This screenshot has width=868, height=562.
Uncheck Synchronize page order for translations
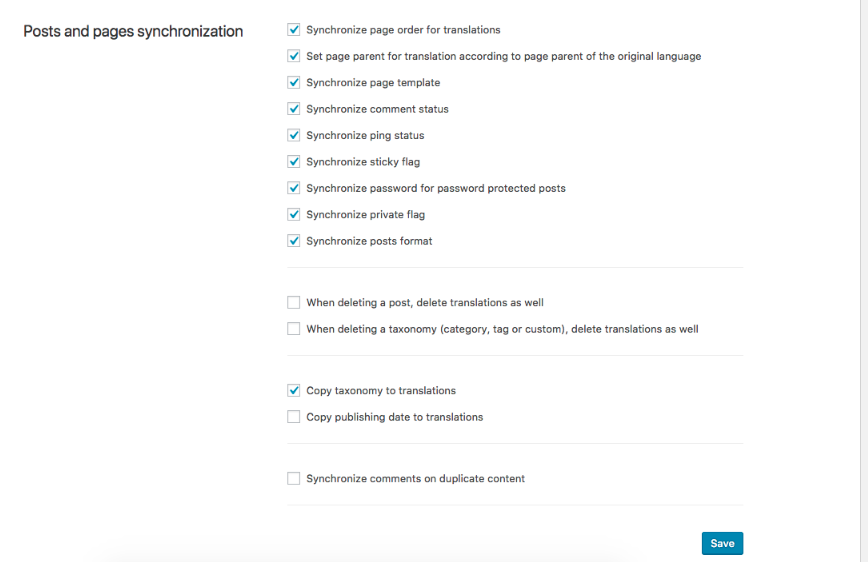(294, 30)
